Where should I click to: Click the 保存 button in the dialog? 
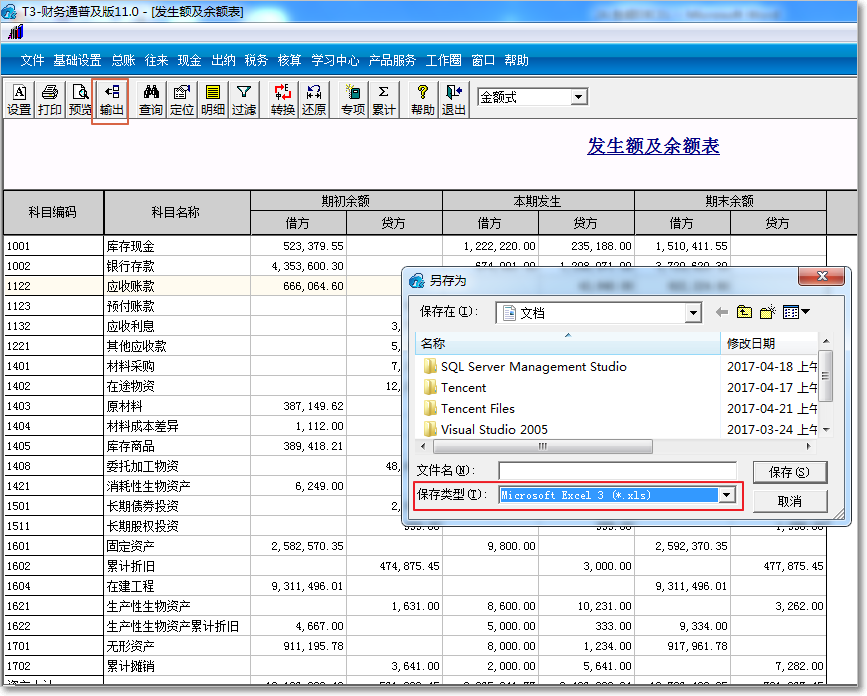(789, 472)
